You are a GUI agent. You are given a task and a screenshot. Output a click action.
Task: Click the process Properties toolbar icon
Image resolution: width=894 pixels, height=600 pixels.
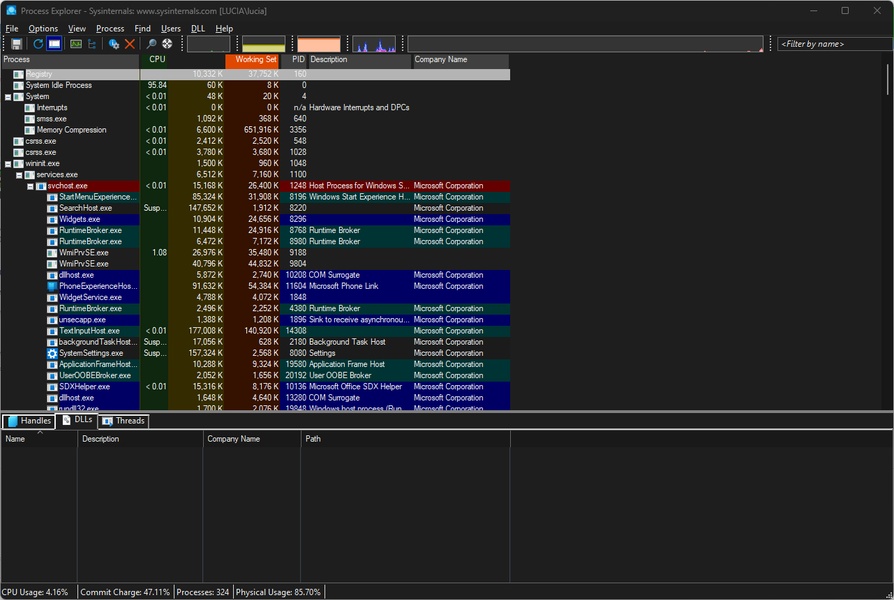114,44
